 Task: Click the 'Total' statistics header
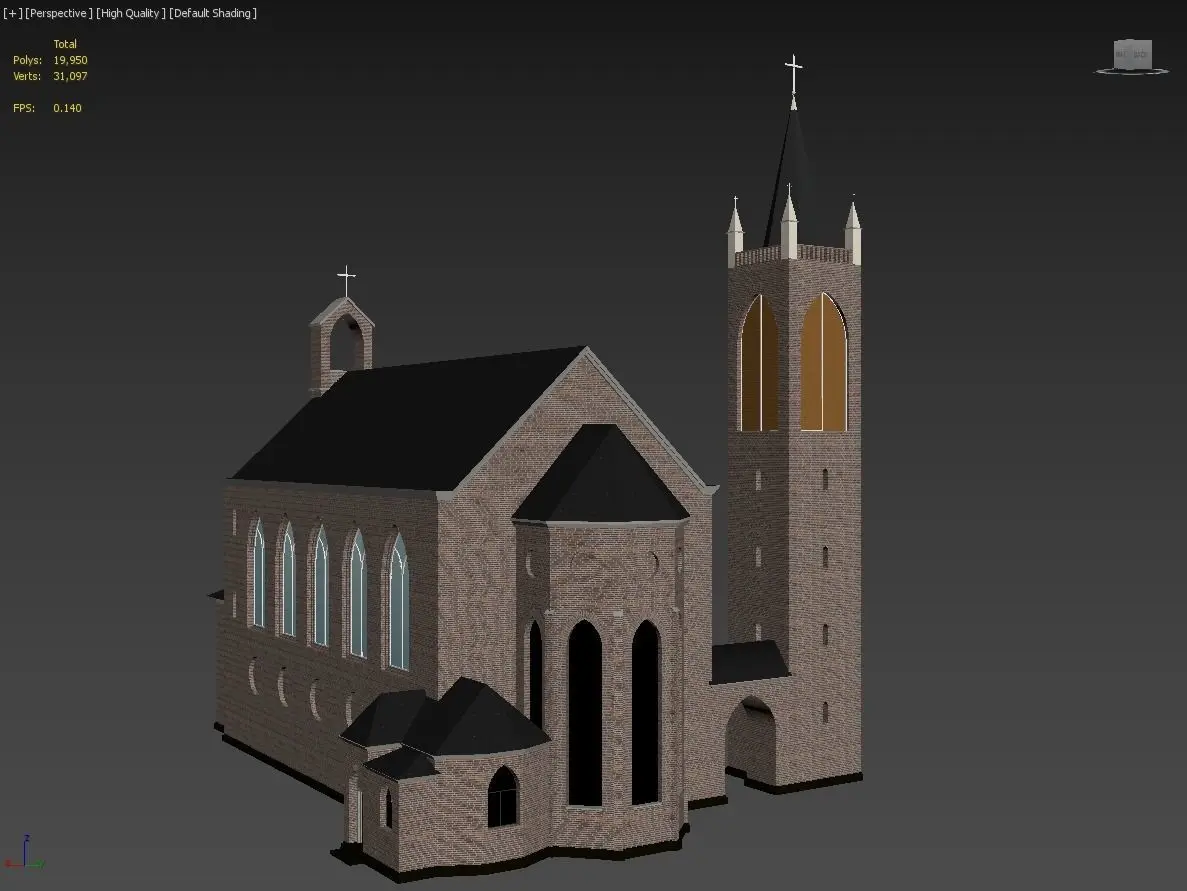click(x=65, y=44)
